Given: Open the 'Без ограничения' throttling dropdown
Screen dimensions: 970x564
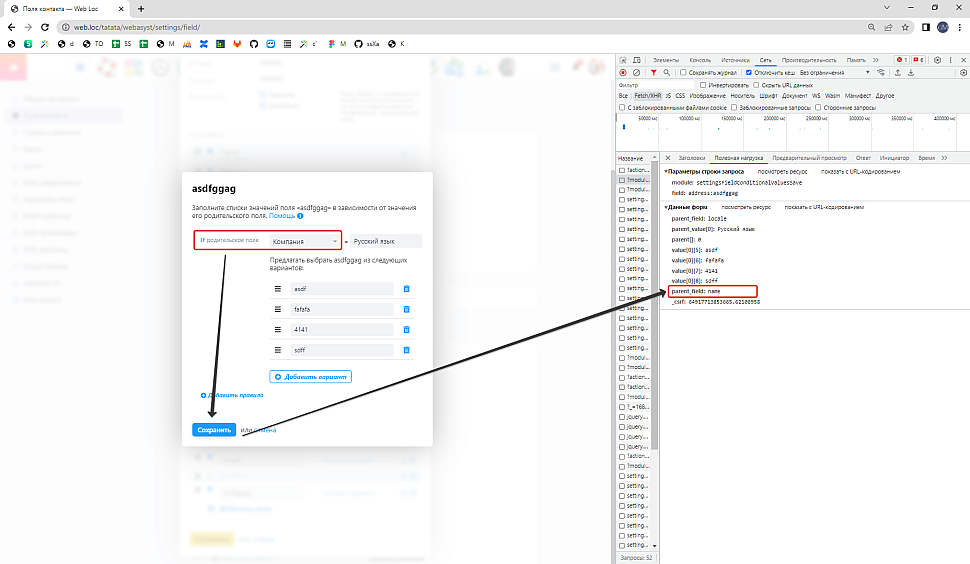Looking at the screenshot, I should coord(835,73).
